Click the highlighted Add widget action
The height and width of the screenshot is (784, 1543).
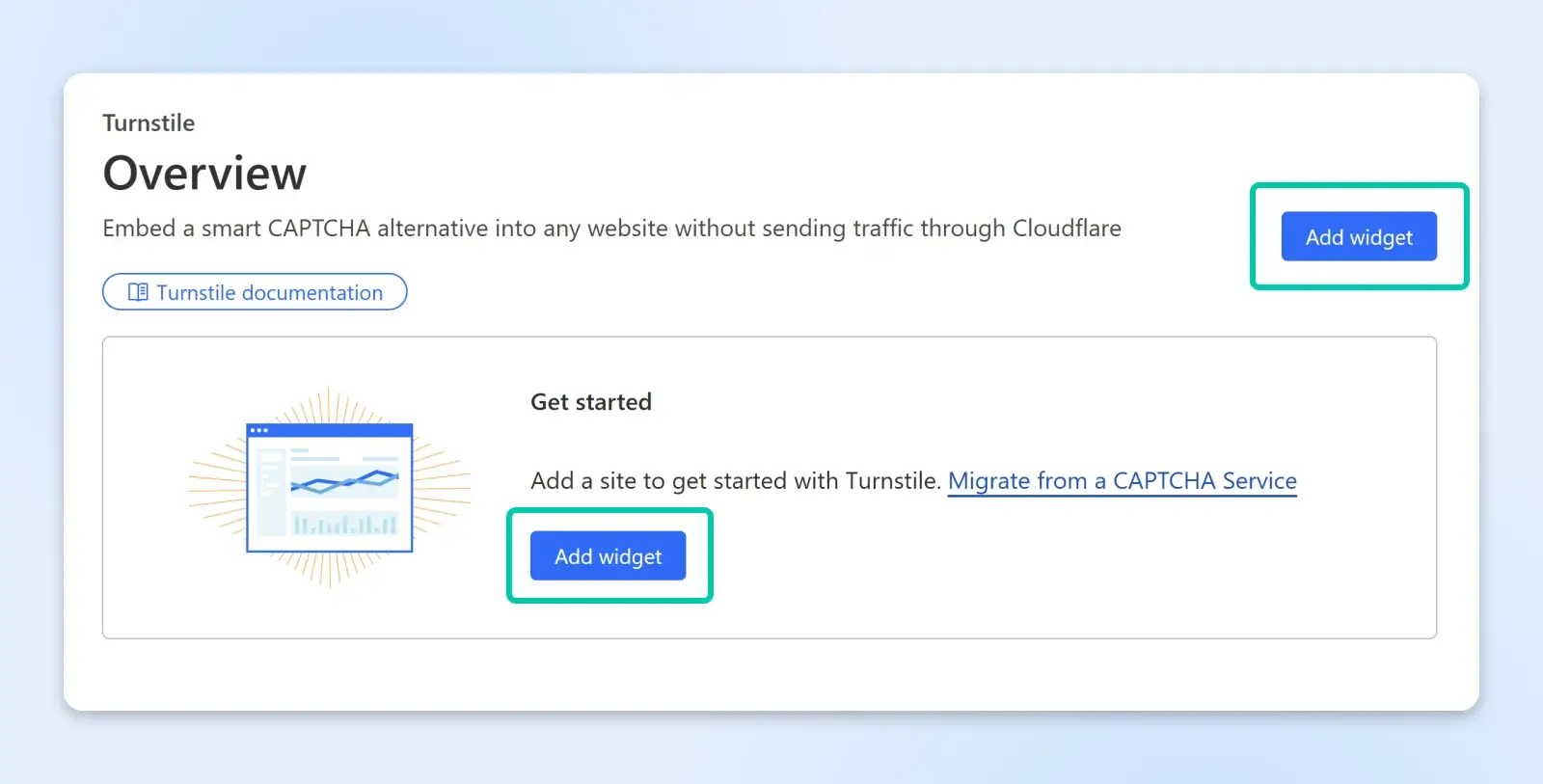(x=608, y=555)
